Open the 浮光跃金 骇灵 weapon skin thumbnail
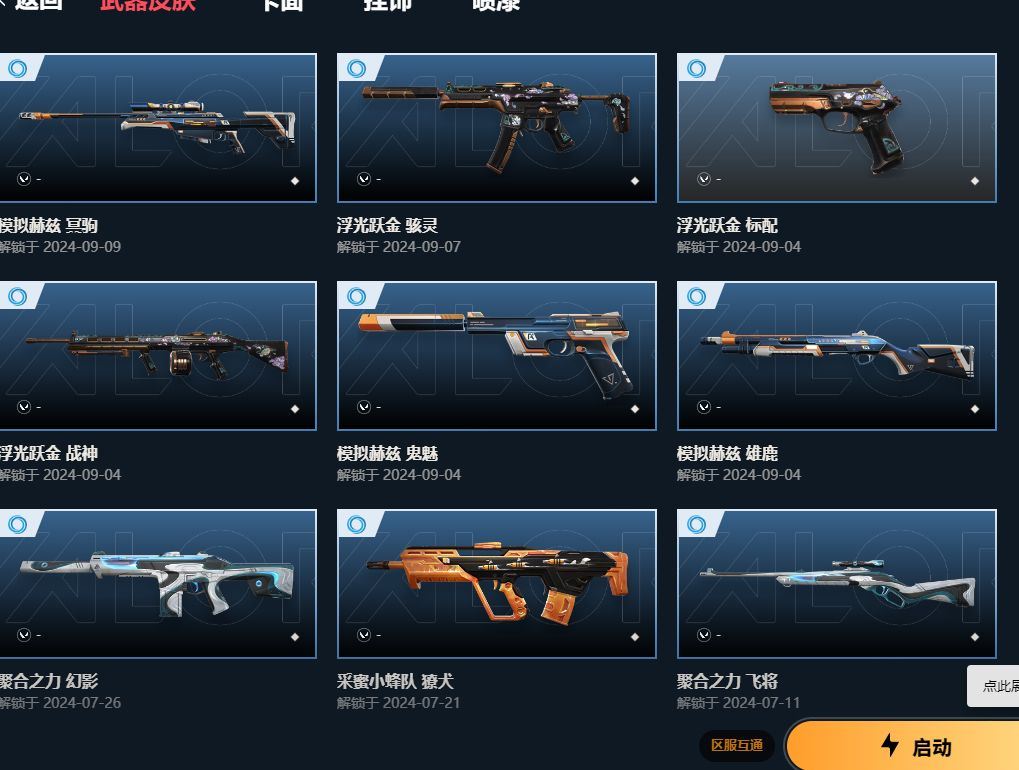The height and width of the screenshot is (770, 1019). [x=497, y=128]
